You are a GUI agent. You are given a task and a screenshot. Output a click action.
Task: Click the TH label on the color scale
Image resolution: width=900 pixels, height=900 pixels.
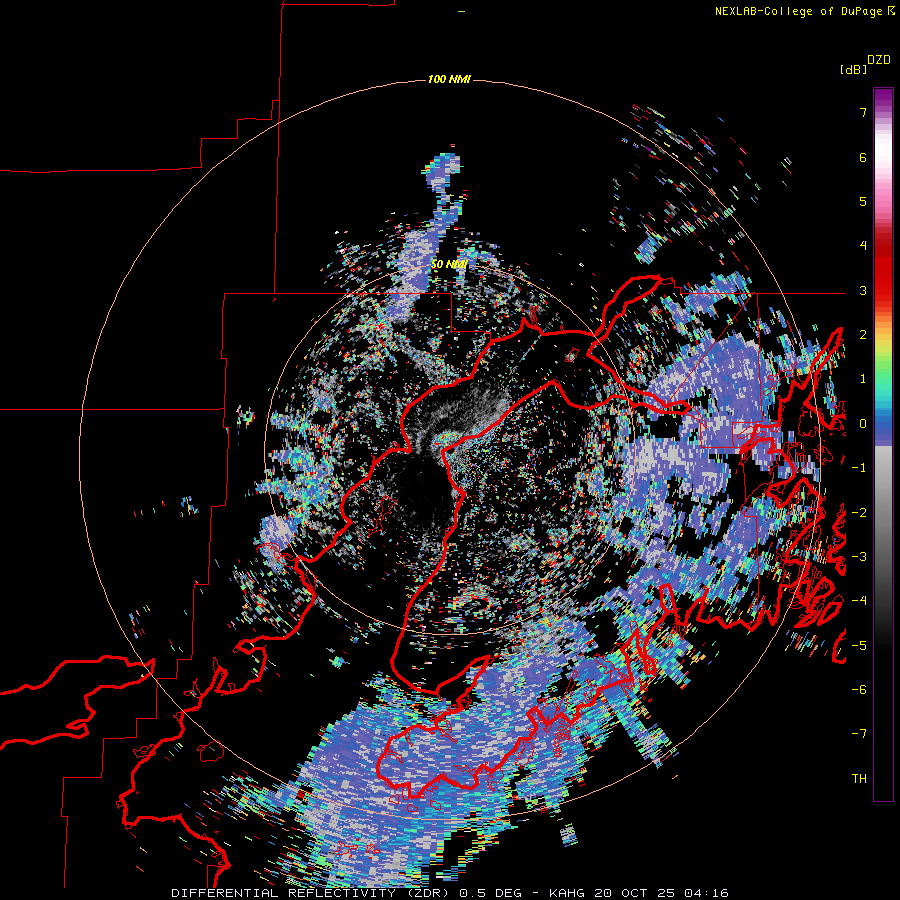pos(859,779)
